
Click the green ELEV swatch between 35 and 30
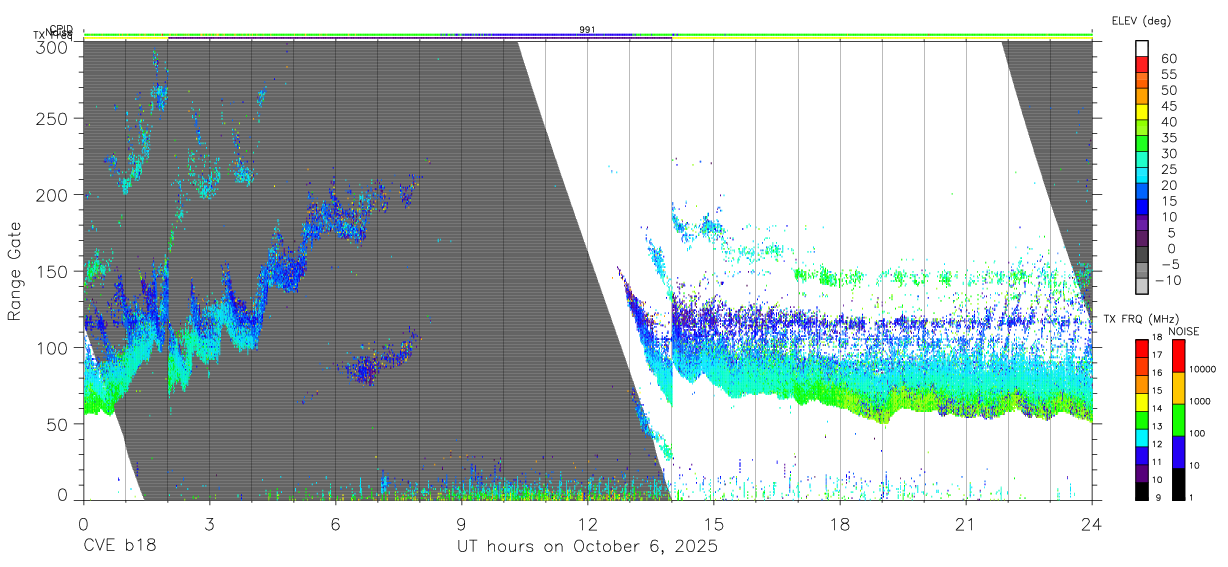pos(1143,145)
